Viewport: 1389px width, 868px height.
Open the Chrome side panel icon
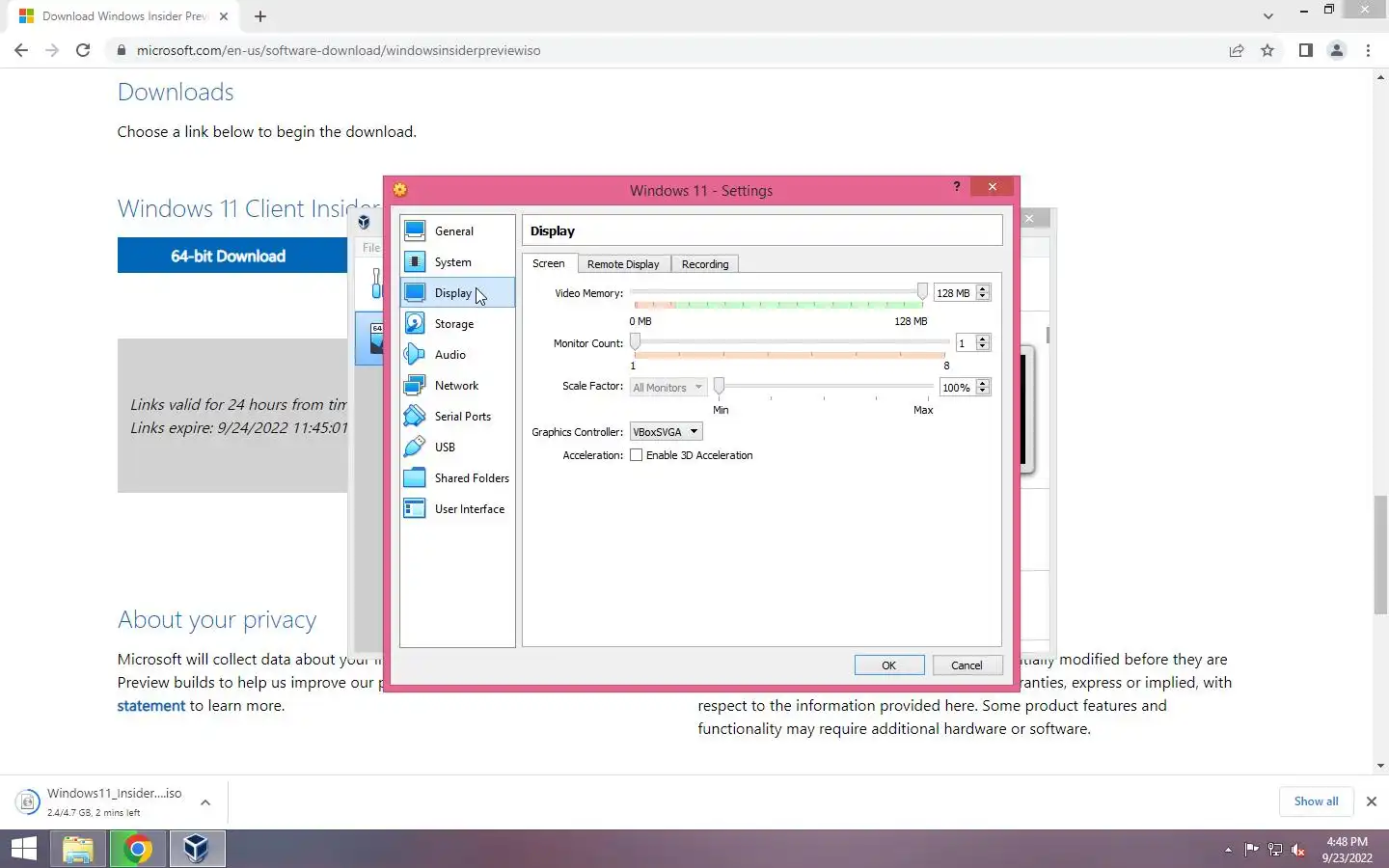[x=1305, y=50]
